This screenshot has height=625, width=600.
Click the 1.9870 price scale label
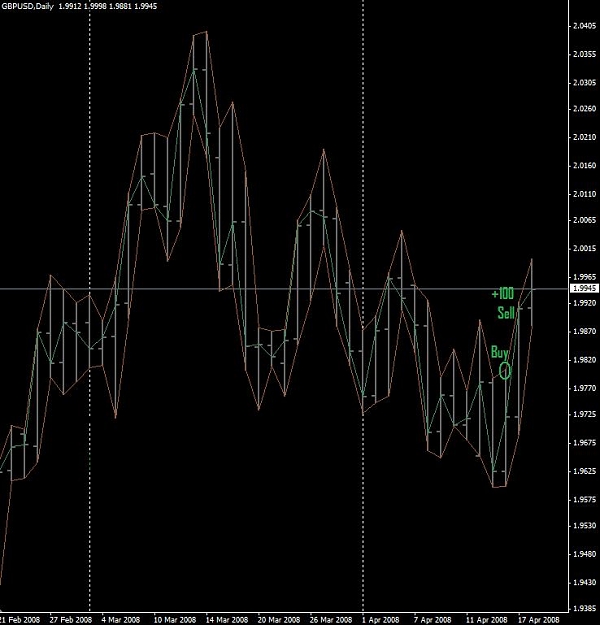[x=584, y=331]
